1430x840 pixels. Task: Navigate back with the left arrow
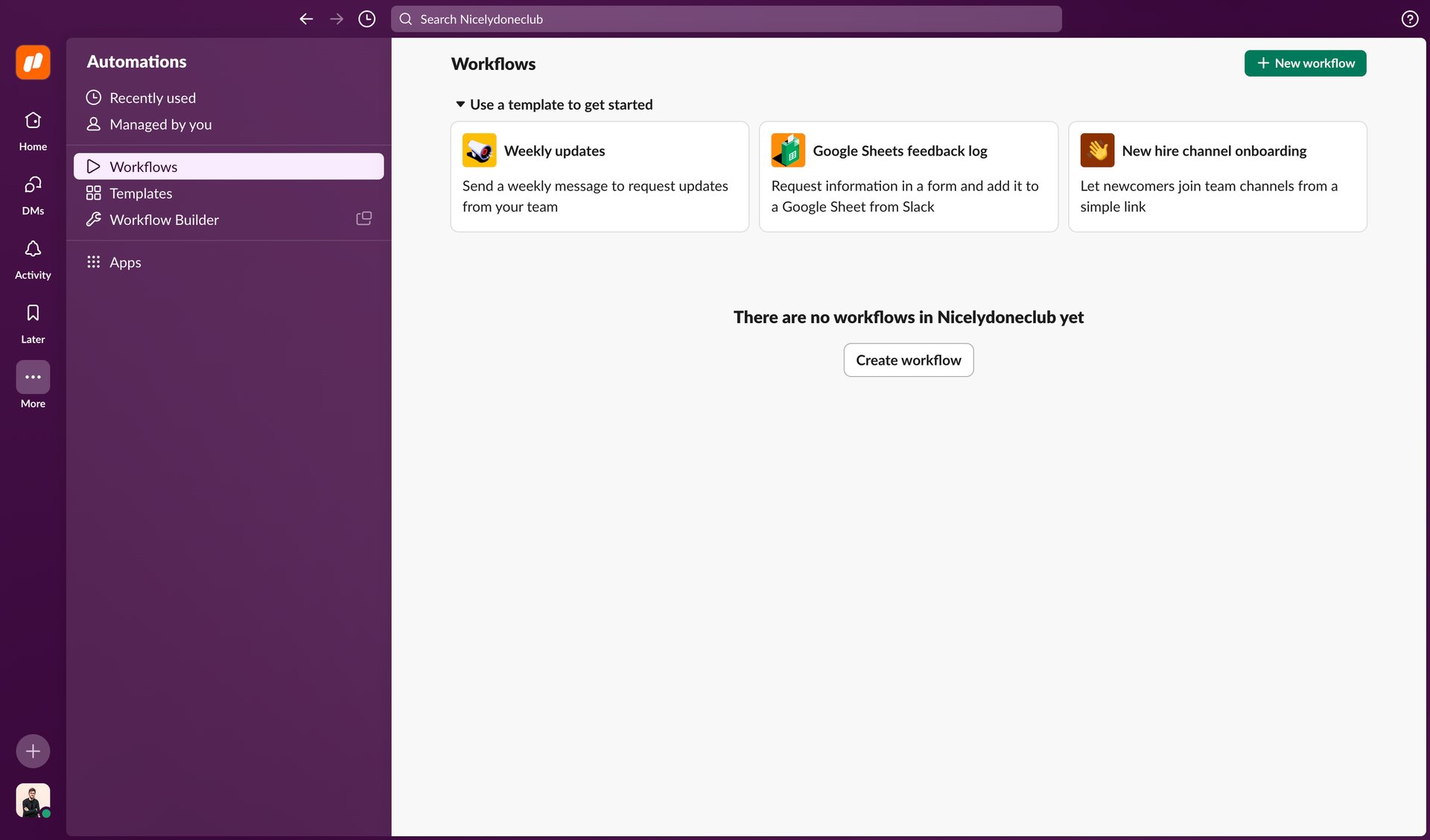[305, 19]
